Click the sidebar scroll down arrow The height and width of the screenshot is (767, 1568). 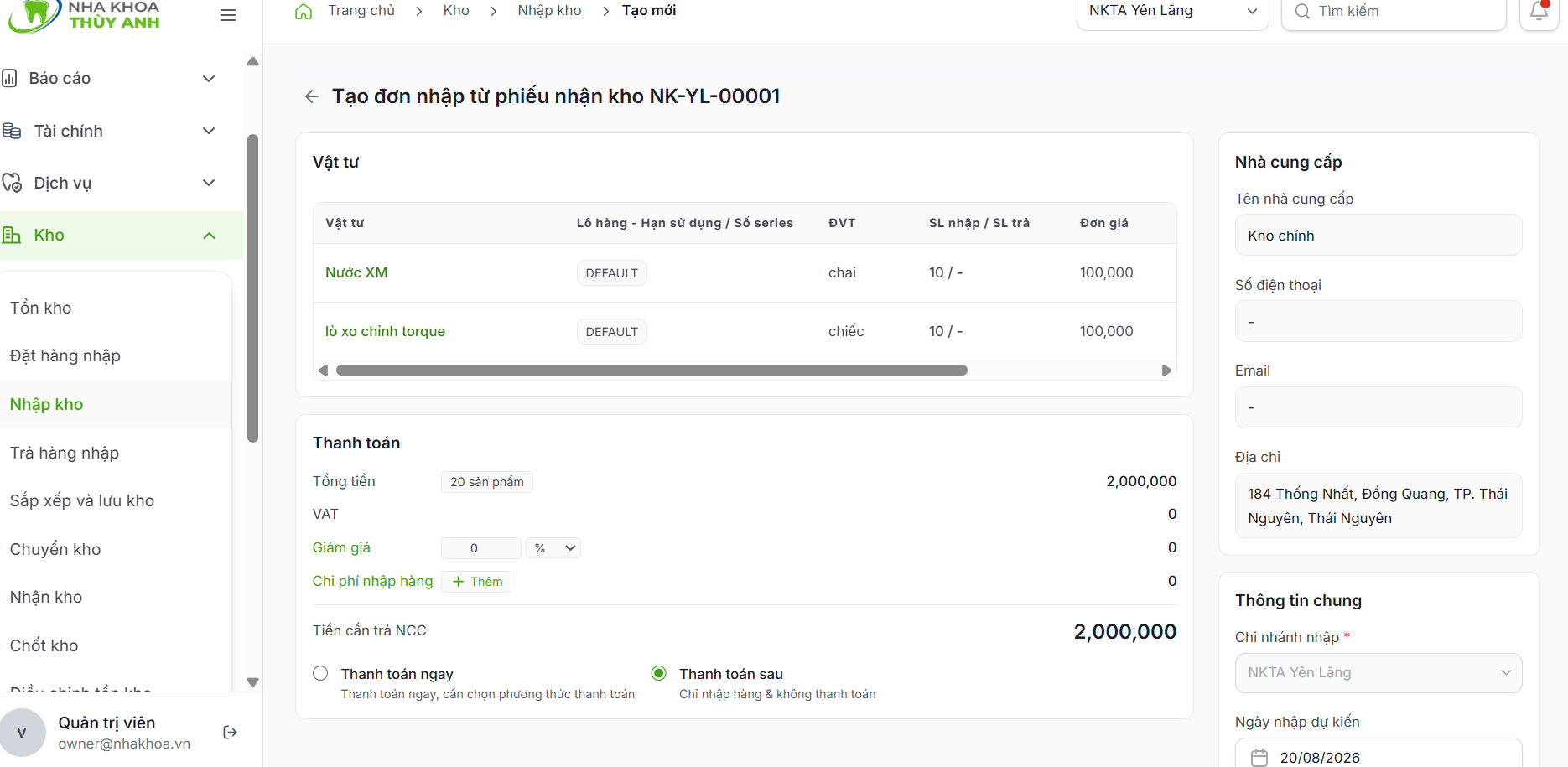pos(252,682)
